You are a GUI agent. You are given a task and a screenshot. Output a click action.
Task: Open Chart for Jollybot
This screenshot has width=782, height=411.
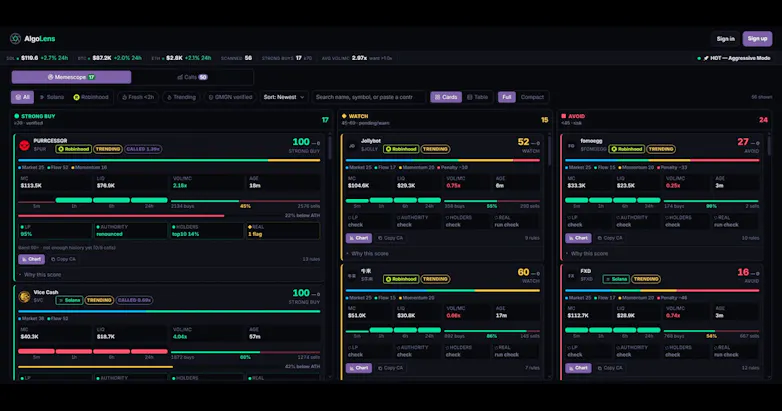359,238
